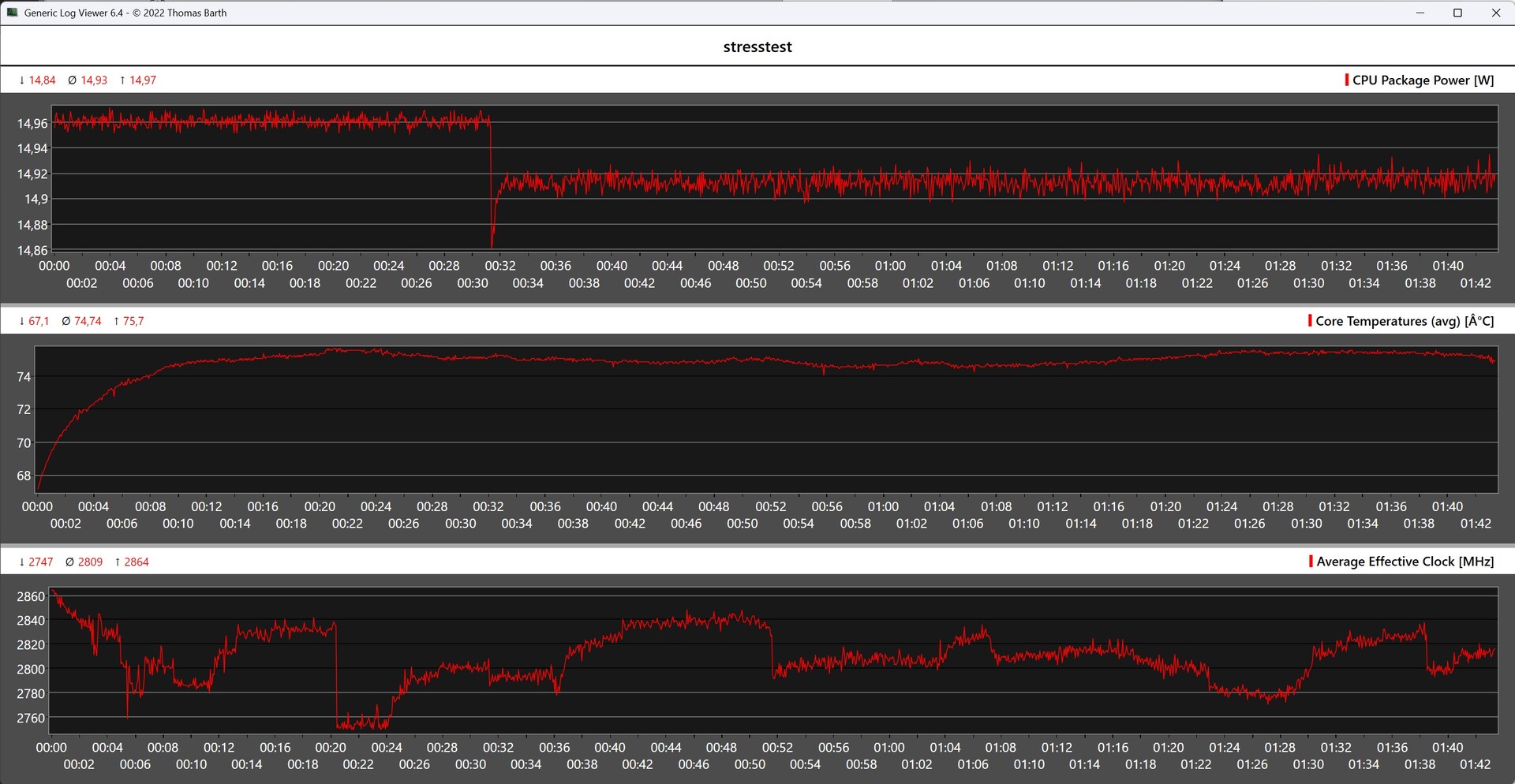Close the Generic Log Viewer window

coord(1496,13)
